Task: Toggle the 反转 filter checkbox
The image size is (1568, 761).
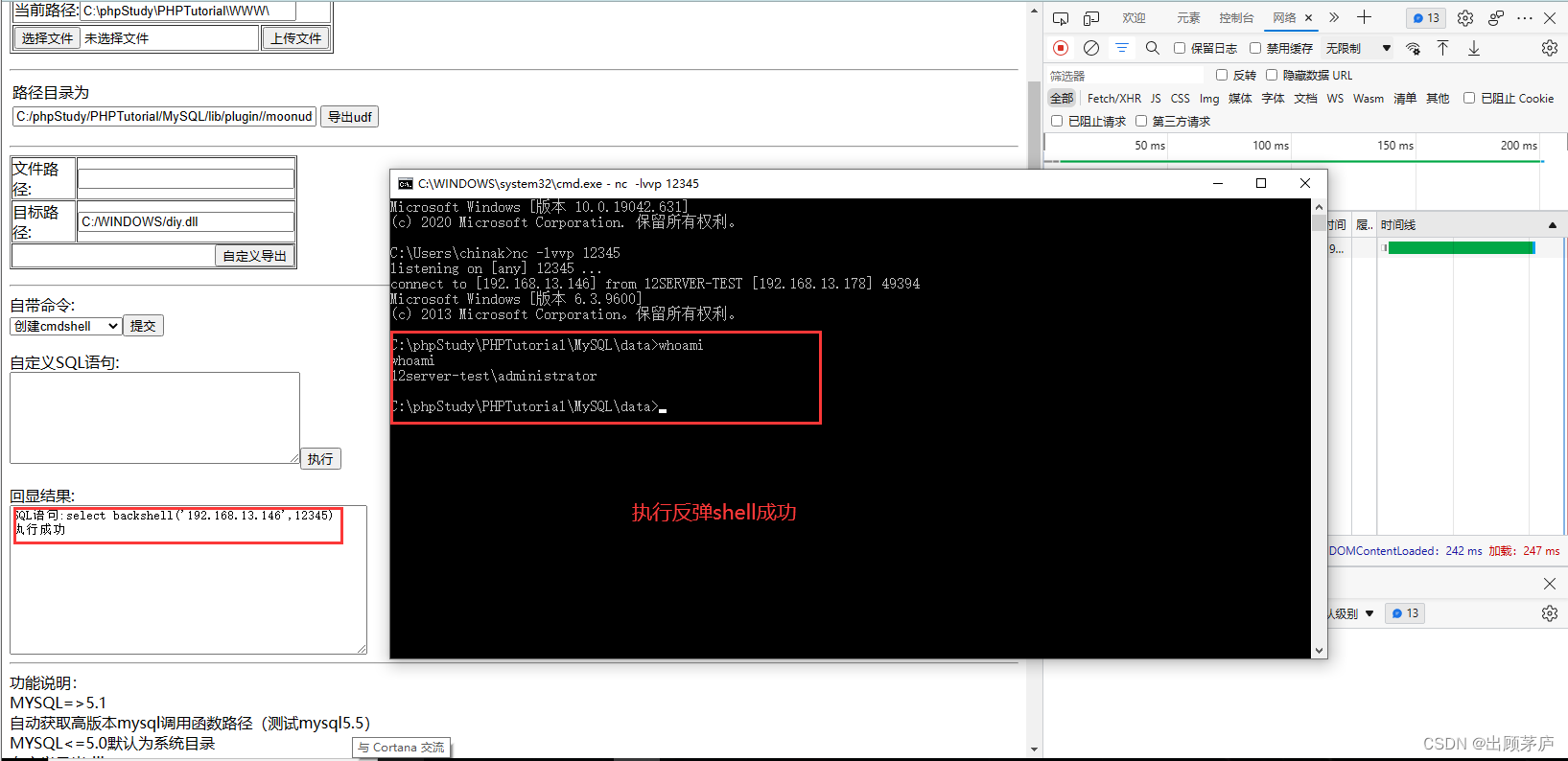Action: (x=1222, y=75)
